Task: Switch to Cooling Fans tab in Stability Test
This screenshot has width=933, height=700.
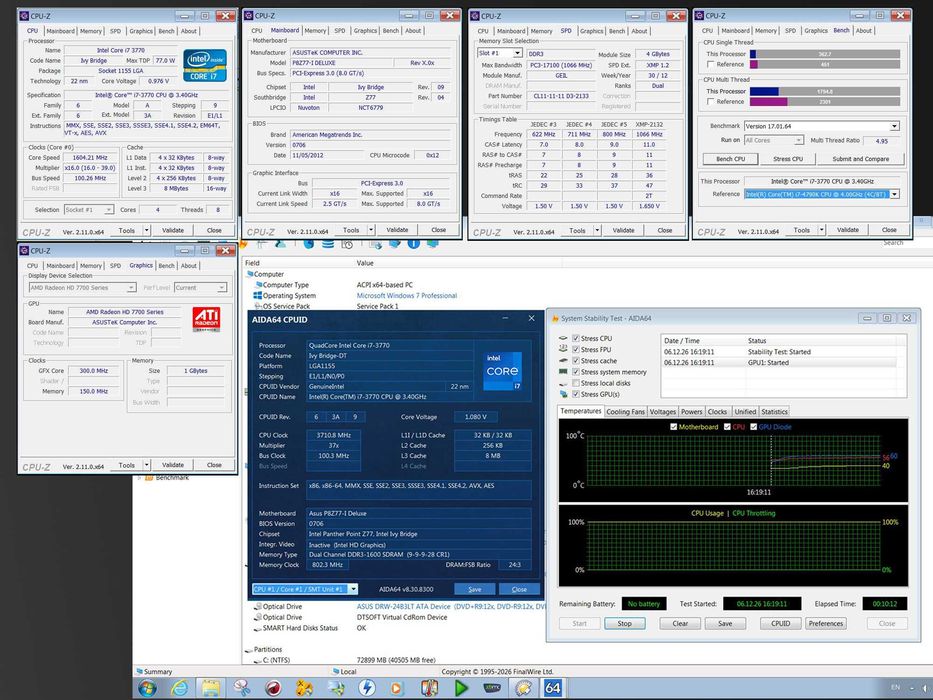Action: coord(625,412)
